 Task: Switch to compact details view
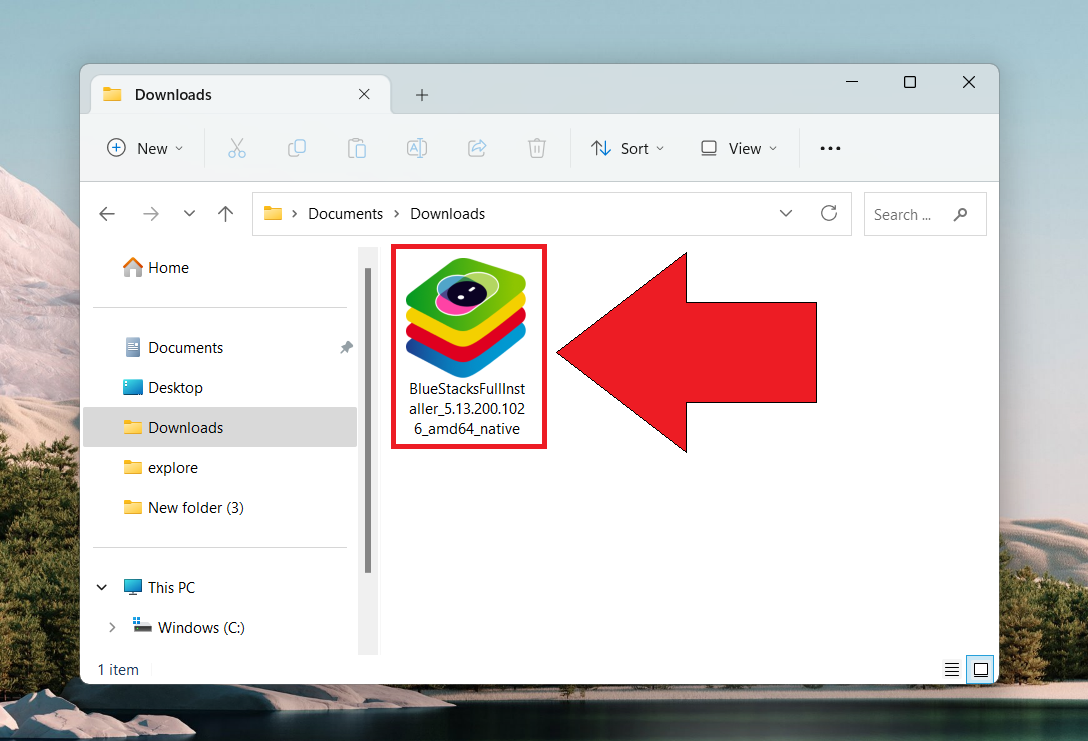click(951, 669)
